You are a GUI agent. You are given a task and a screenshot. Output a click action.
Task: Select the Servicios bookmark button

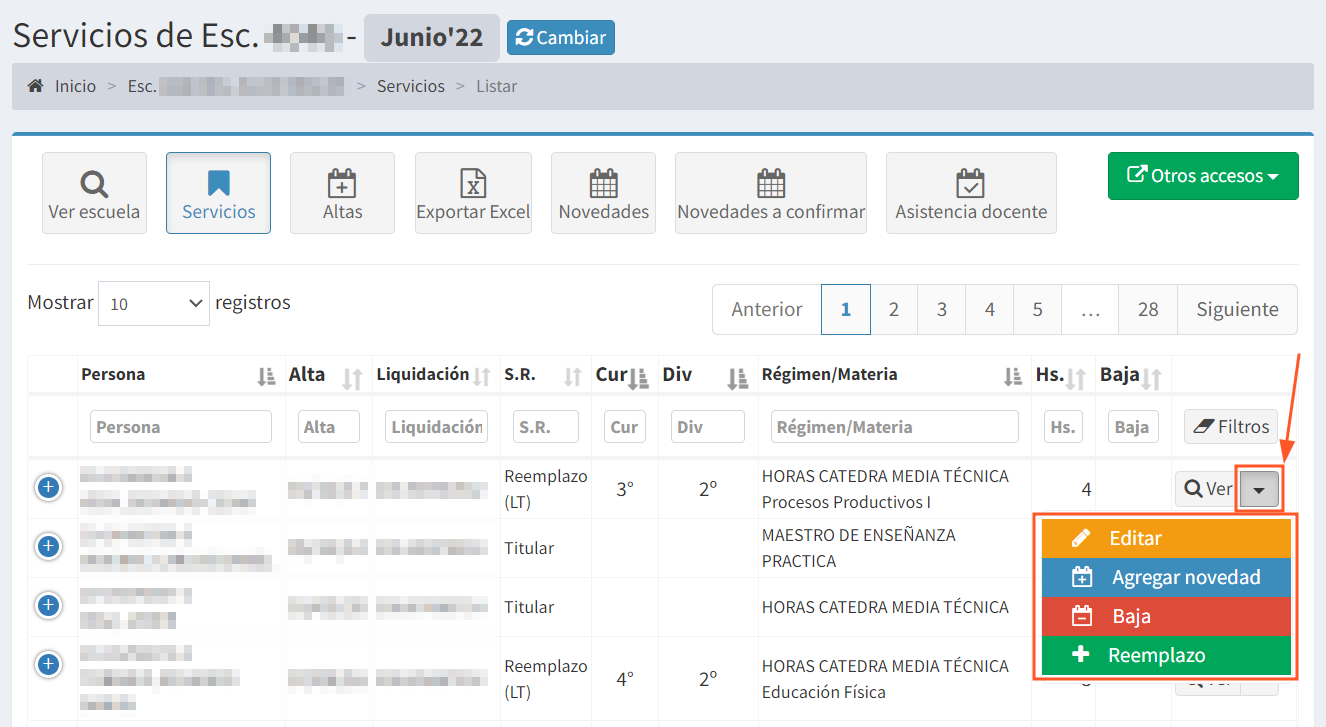pyautogui.click(x=218, y=193)
